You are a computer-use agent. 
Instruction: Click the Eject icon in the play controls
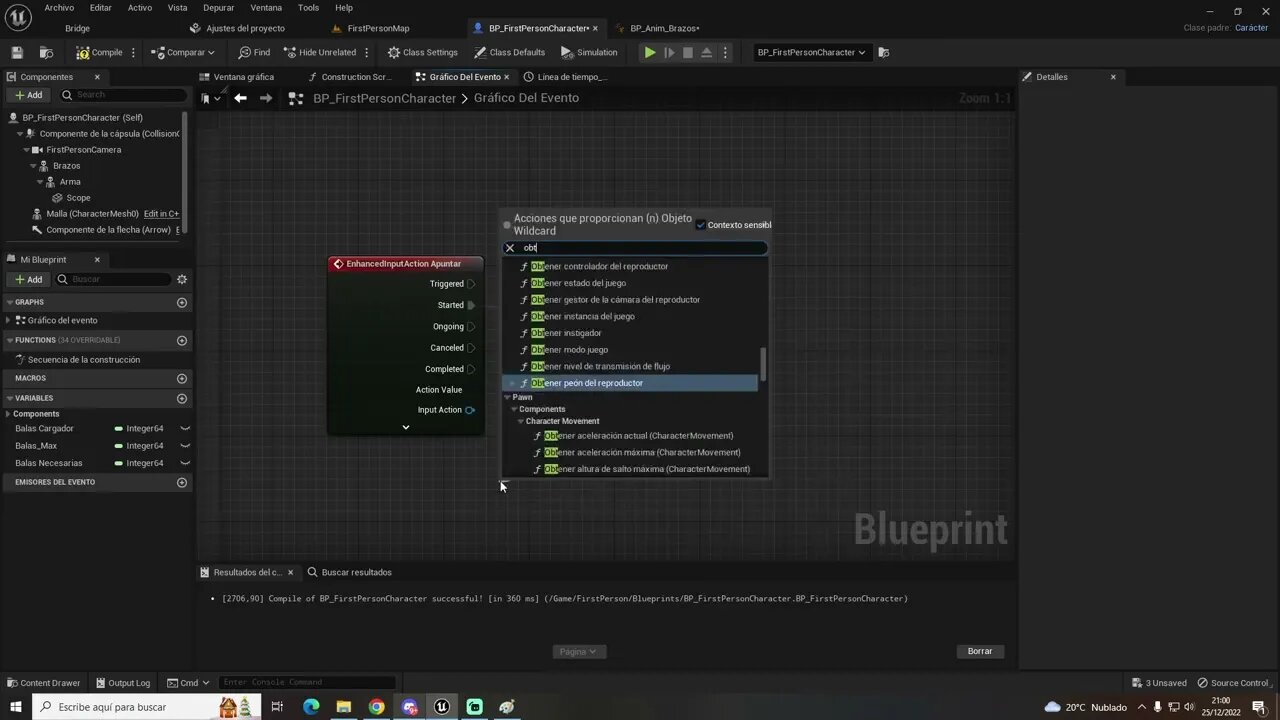pyautogui.click(x=707, y=52)
